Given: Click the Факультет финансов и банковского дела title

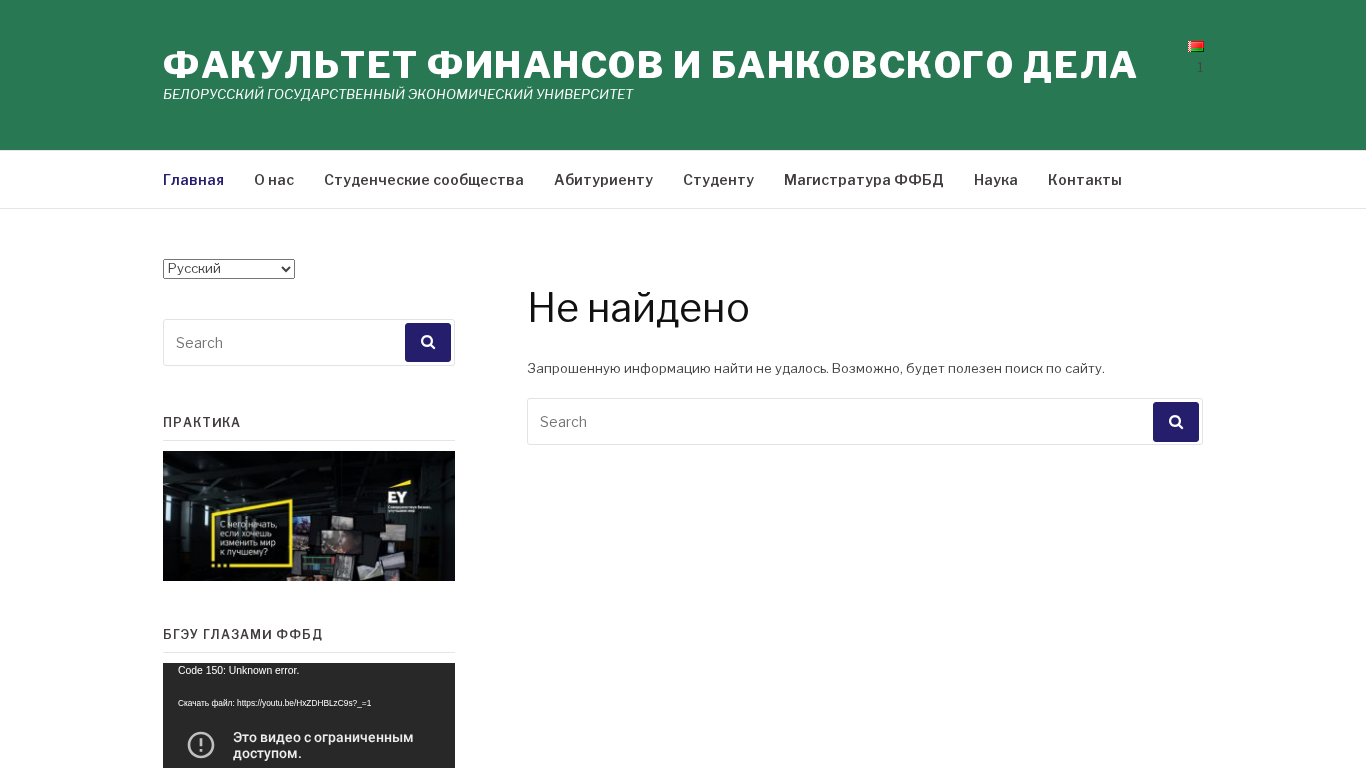Looking at the screenshot, I should click(650, 65).
